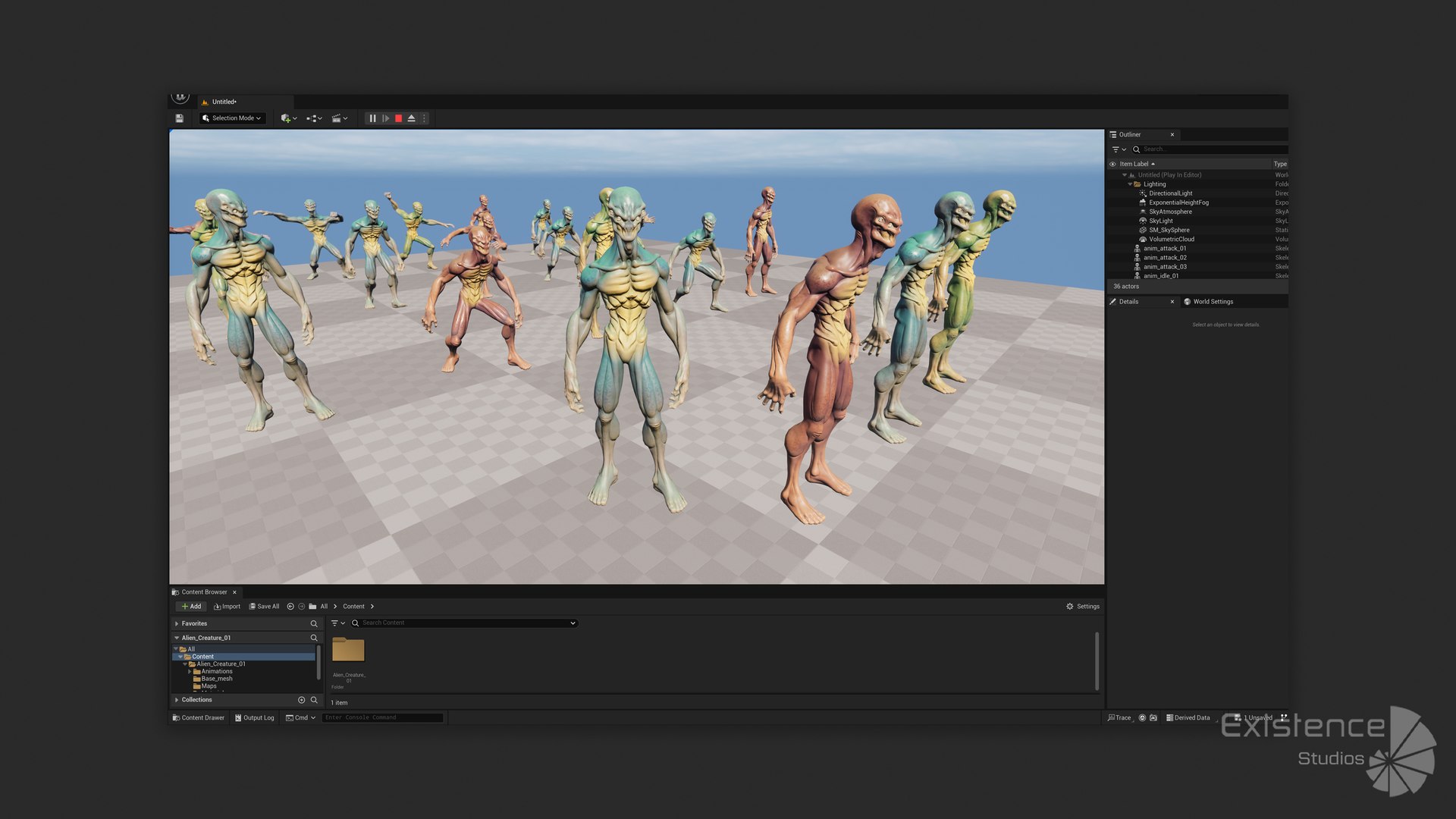Eject from the player controller

[x=411, y=118]
